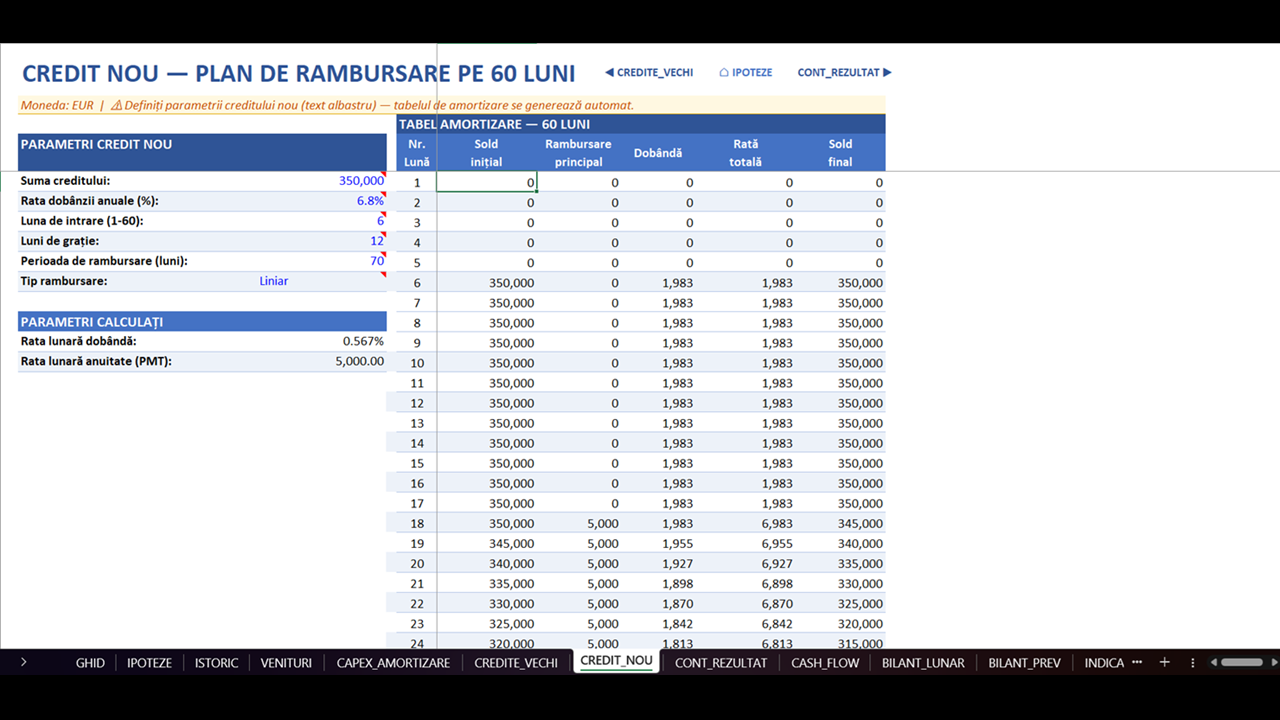Open the CASH_FLOW sheet tab
The height and width of the screenshot is (720, 1280).
pyautogui.click(x=825, y=662)
